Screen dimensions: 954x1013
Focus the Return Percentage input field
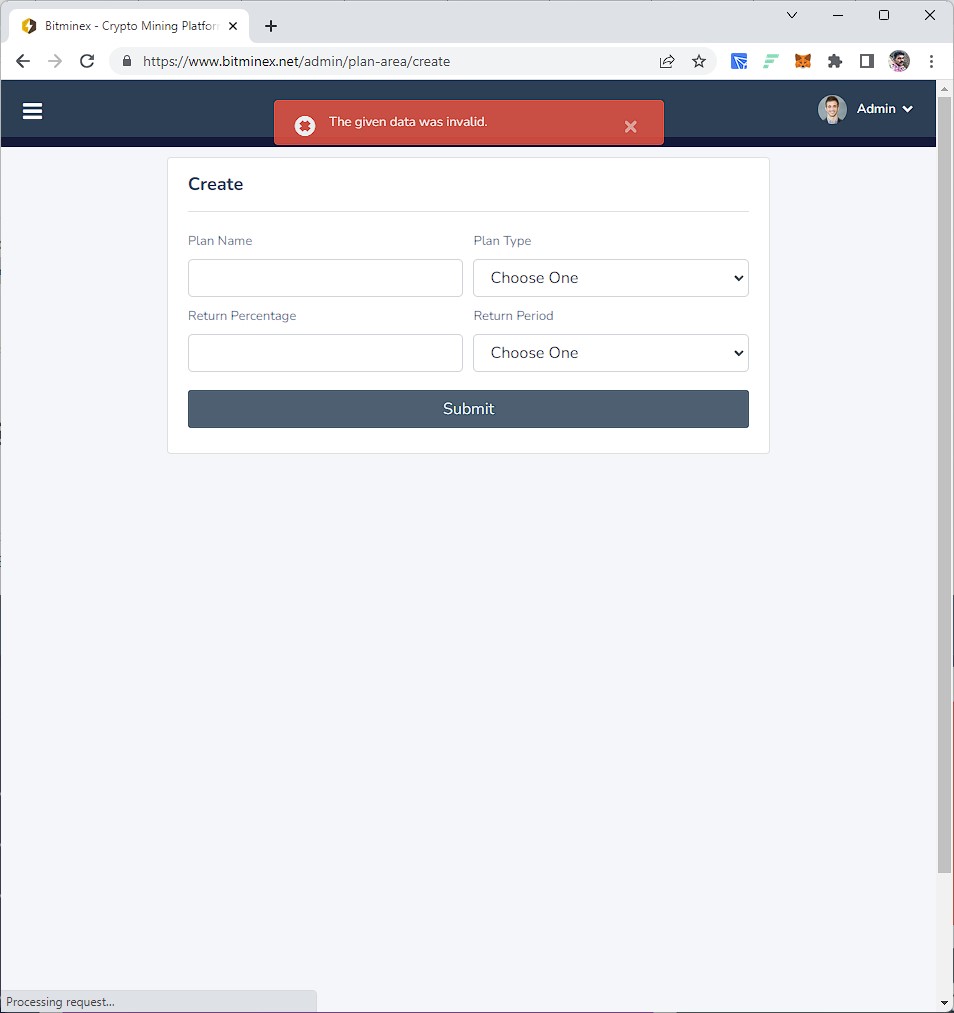point(325,353)
